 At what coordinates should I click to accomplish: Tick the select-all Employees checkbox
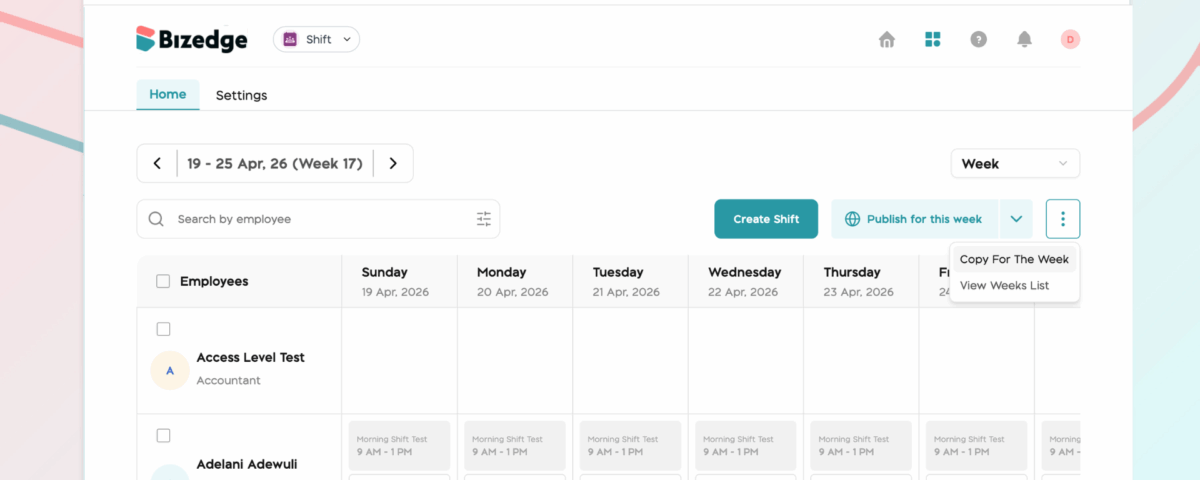(x=163, y=281)
